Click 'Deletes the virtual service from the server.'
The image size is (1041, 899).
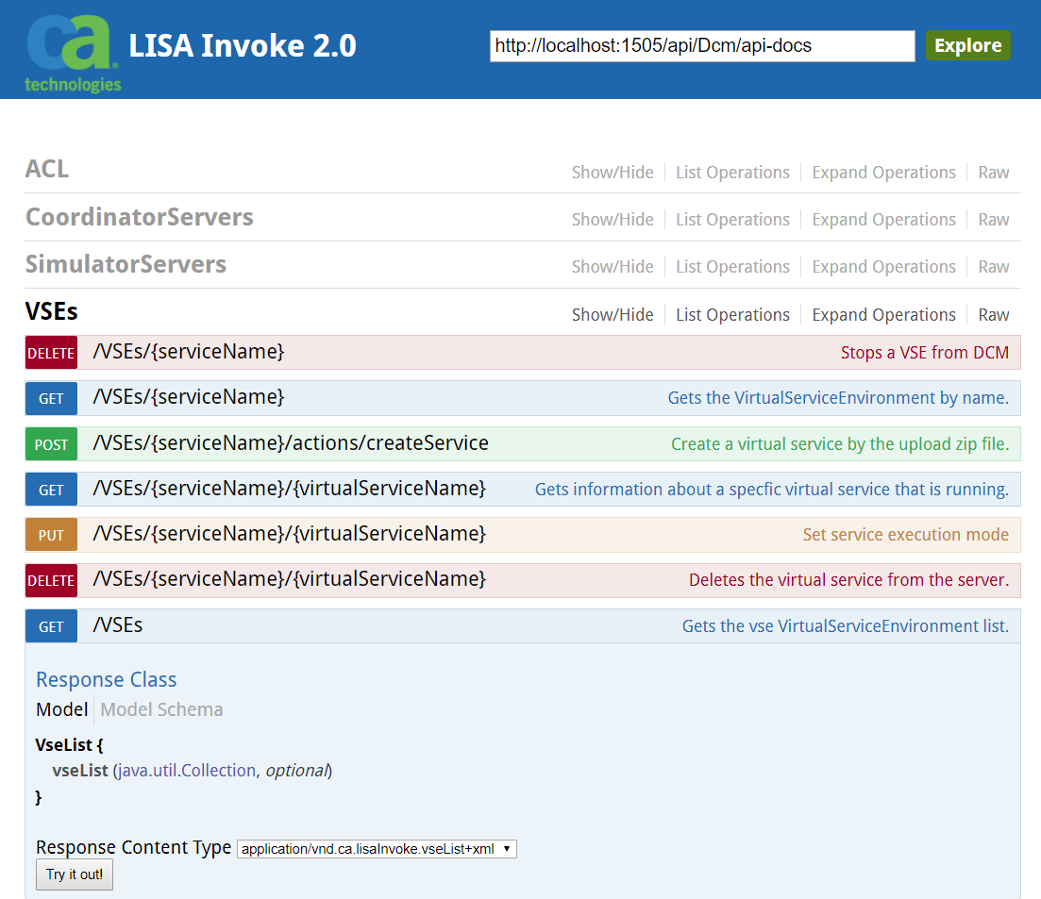(x=848, y=580)
